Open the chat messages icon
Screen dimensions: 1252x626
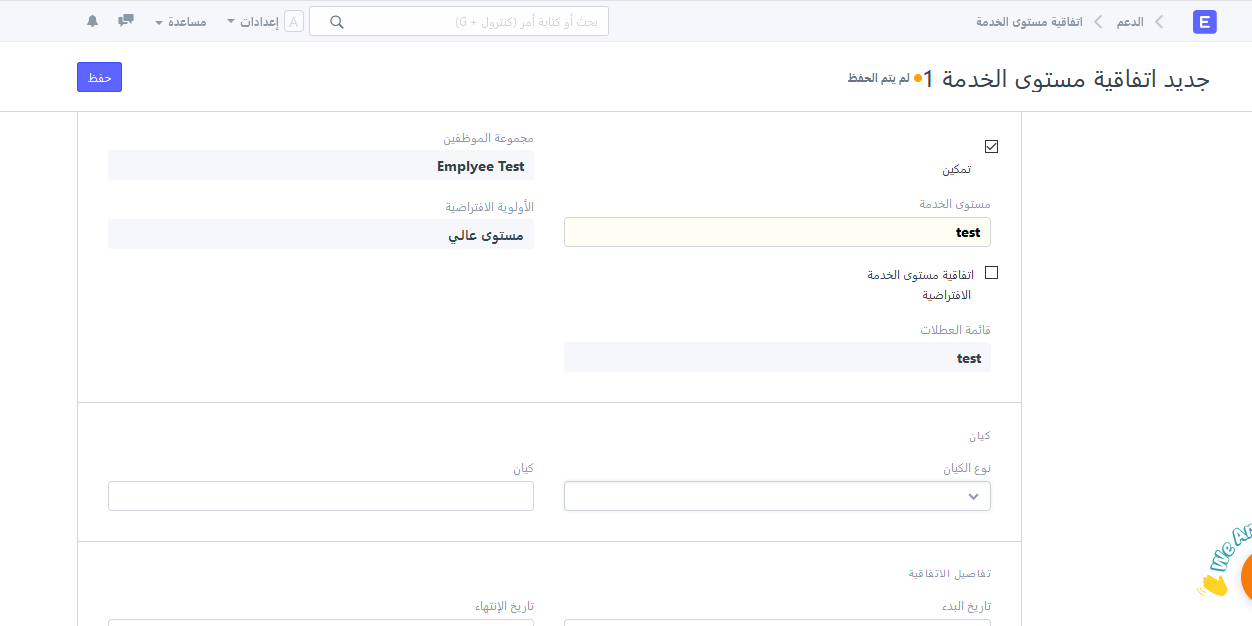[126, 21]
